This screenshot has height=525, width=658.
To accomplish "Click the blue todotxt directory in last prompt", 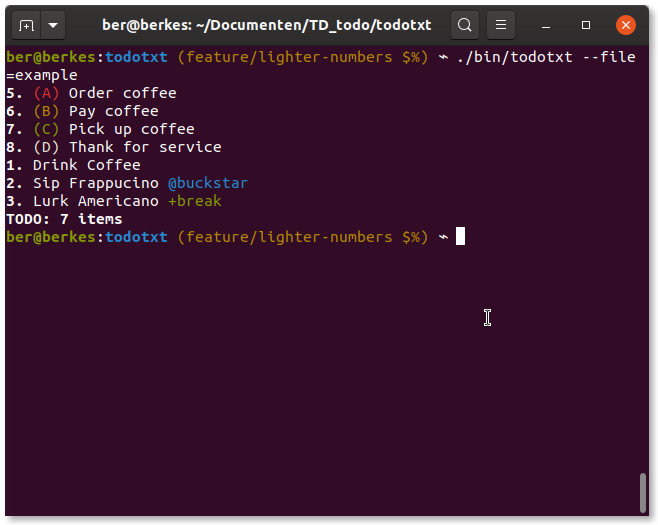I will [136, 237].
